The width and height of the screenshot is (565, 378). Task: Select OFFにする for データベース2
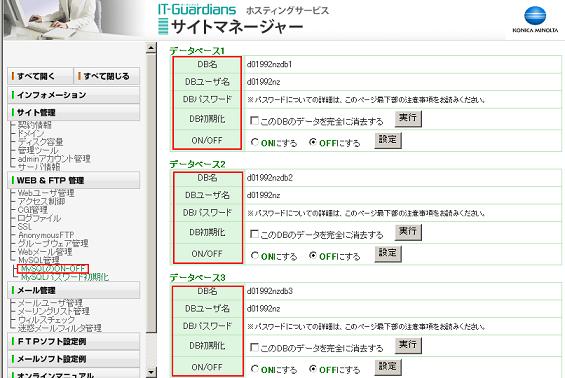313,256
